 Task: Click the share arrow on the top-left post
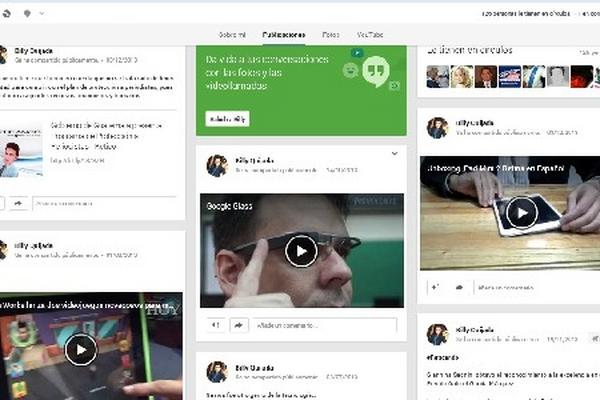tap(16, 203)
